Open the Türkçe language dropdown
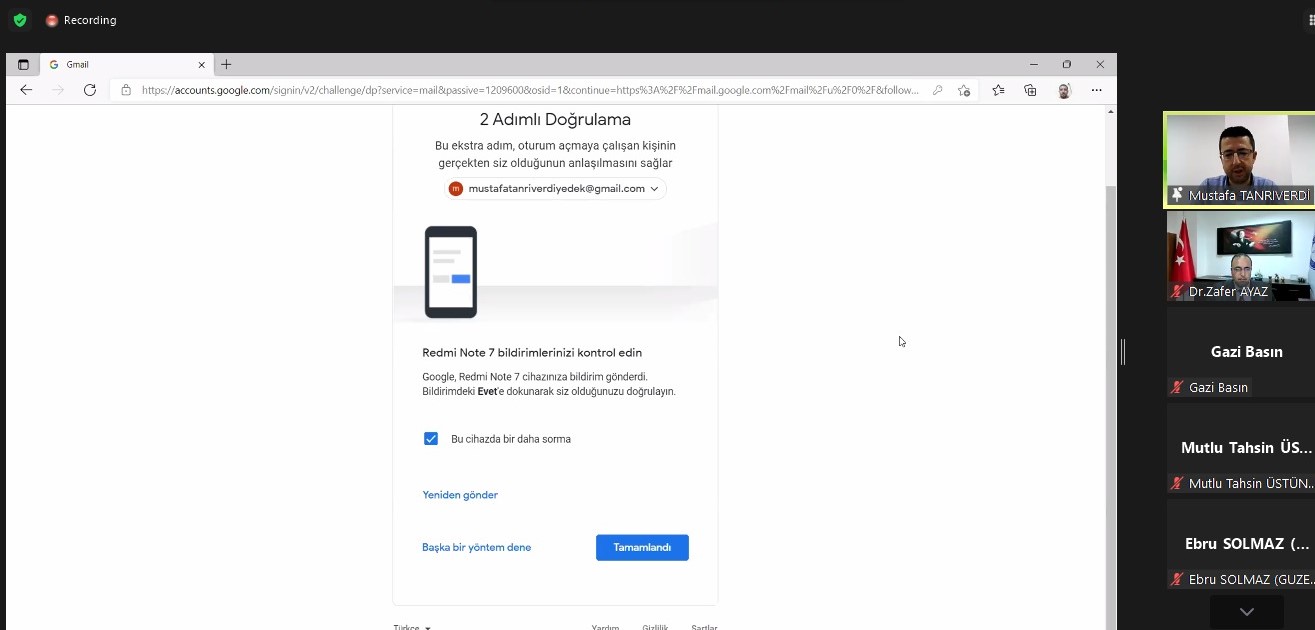Viewport: 1315px width, 630px height. click(412, 628)
